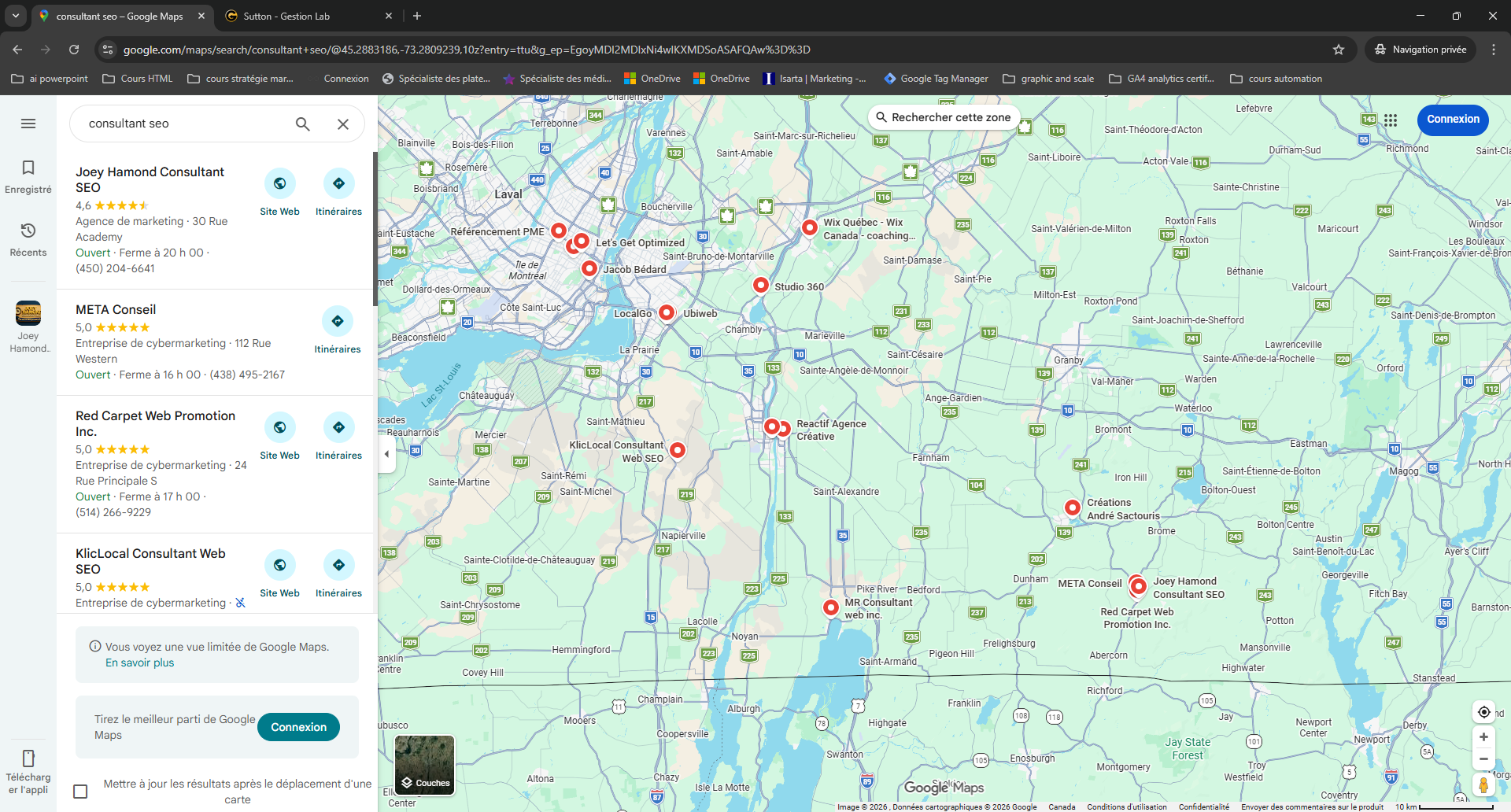Screen dimensions: 1511x812
Task: Toggle the bookmark star in the address bar
Action: coord(1339,49)
